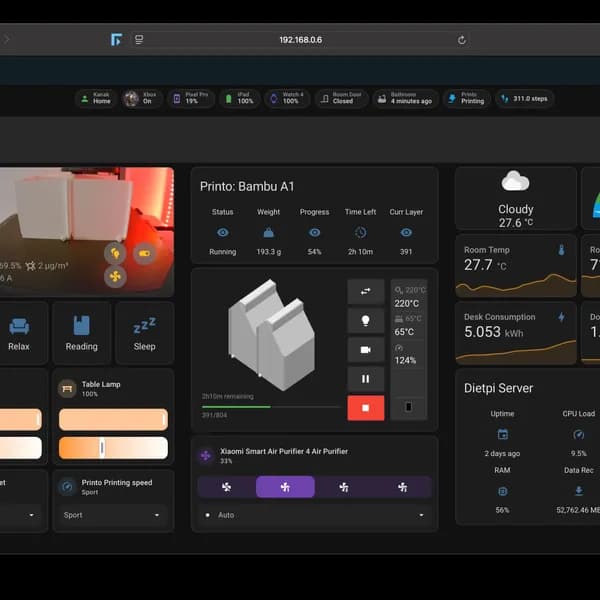Click the Data Rec download icon
The width and height of the screenshot is (600, 600).
click(579, 491)
